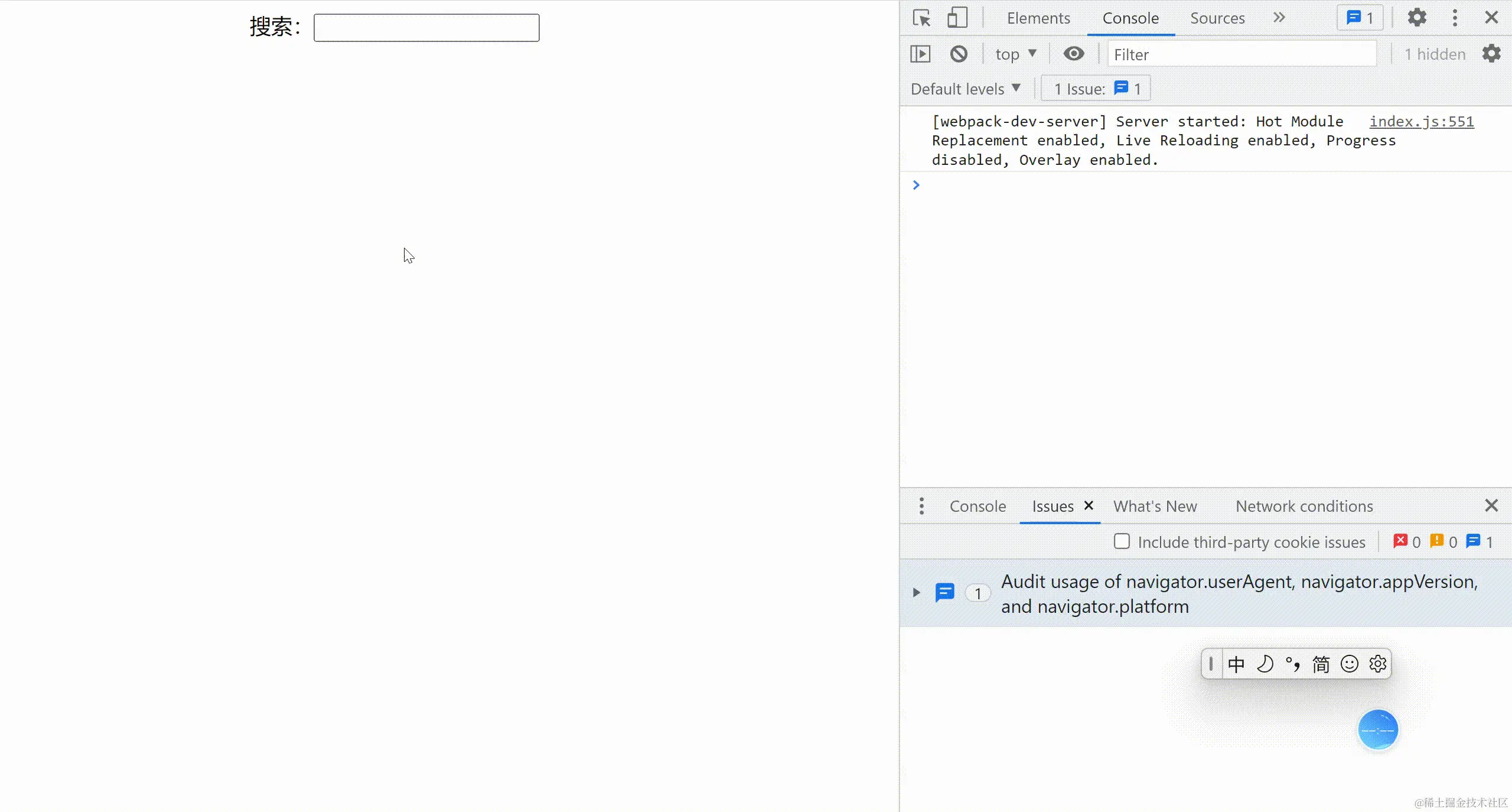The height and width of the screenshot is (812, 1512).
Task: Open the index.js:551 source link
Action: pos(1422,121)
